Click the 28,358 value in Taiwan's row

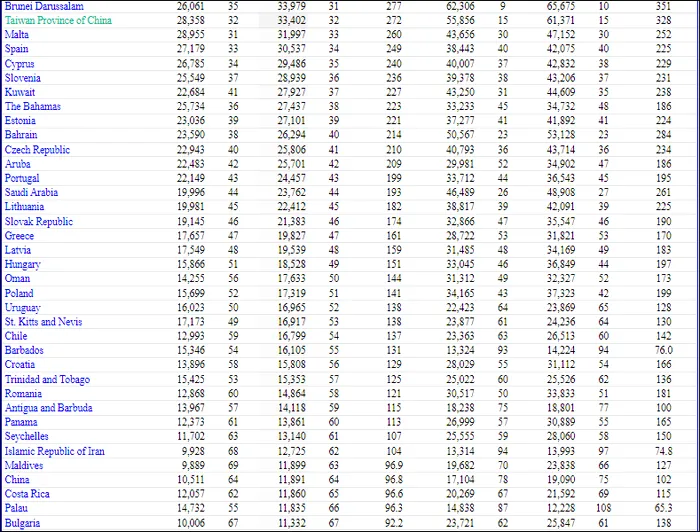190,20
